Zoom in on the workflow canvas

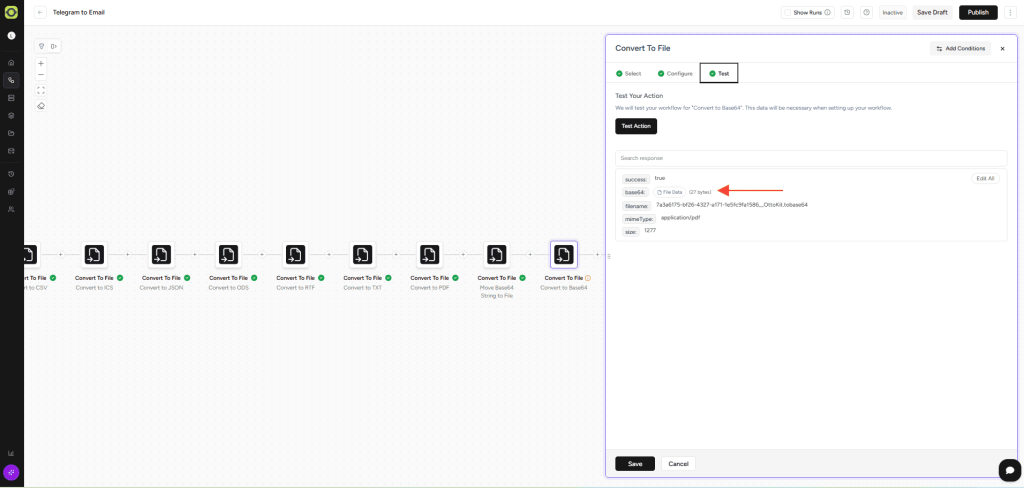click(x=41, y=63)
